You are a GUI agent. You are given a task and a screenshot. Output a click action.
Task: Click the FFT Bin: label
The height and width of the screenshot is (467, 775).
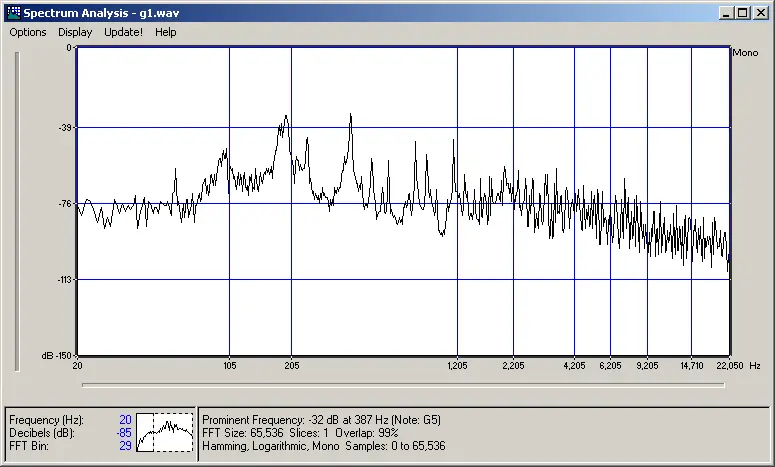click(29, 446)
